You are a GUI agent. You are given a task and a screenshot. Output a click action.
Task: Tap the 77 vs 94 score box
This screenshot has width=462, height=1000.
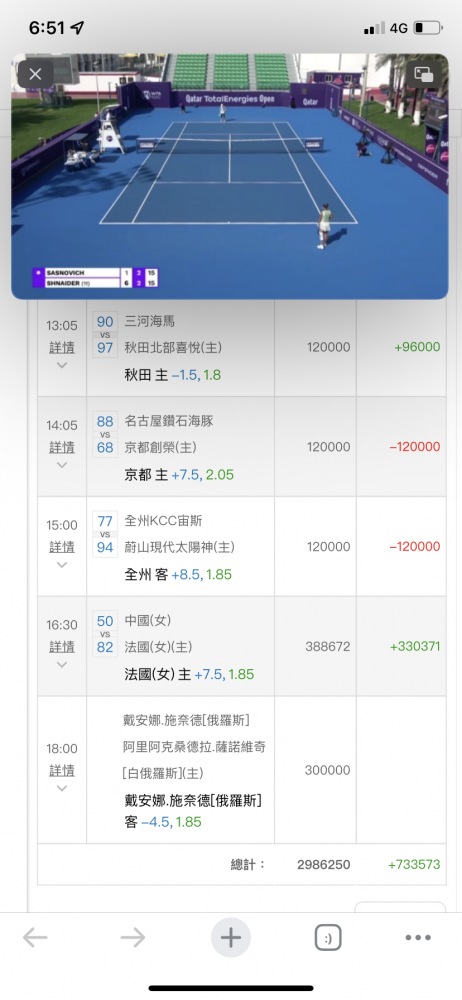105,534
